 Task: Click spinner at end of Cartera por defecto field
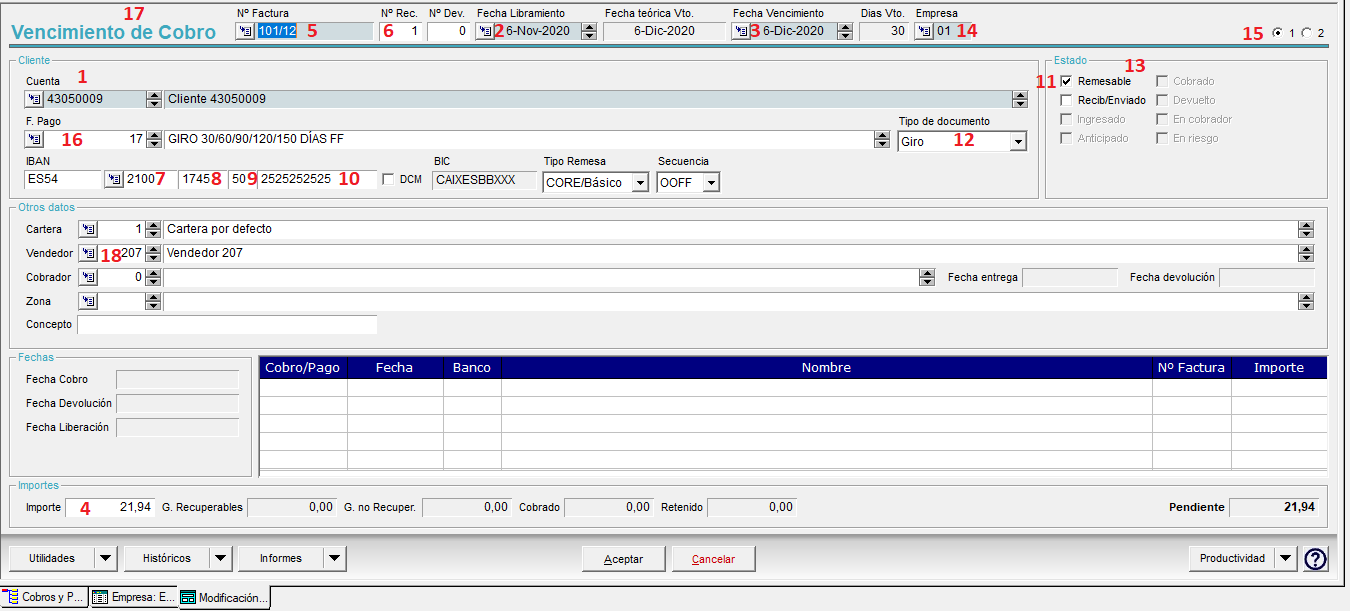[1306, 229]
